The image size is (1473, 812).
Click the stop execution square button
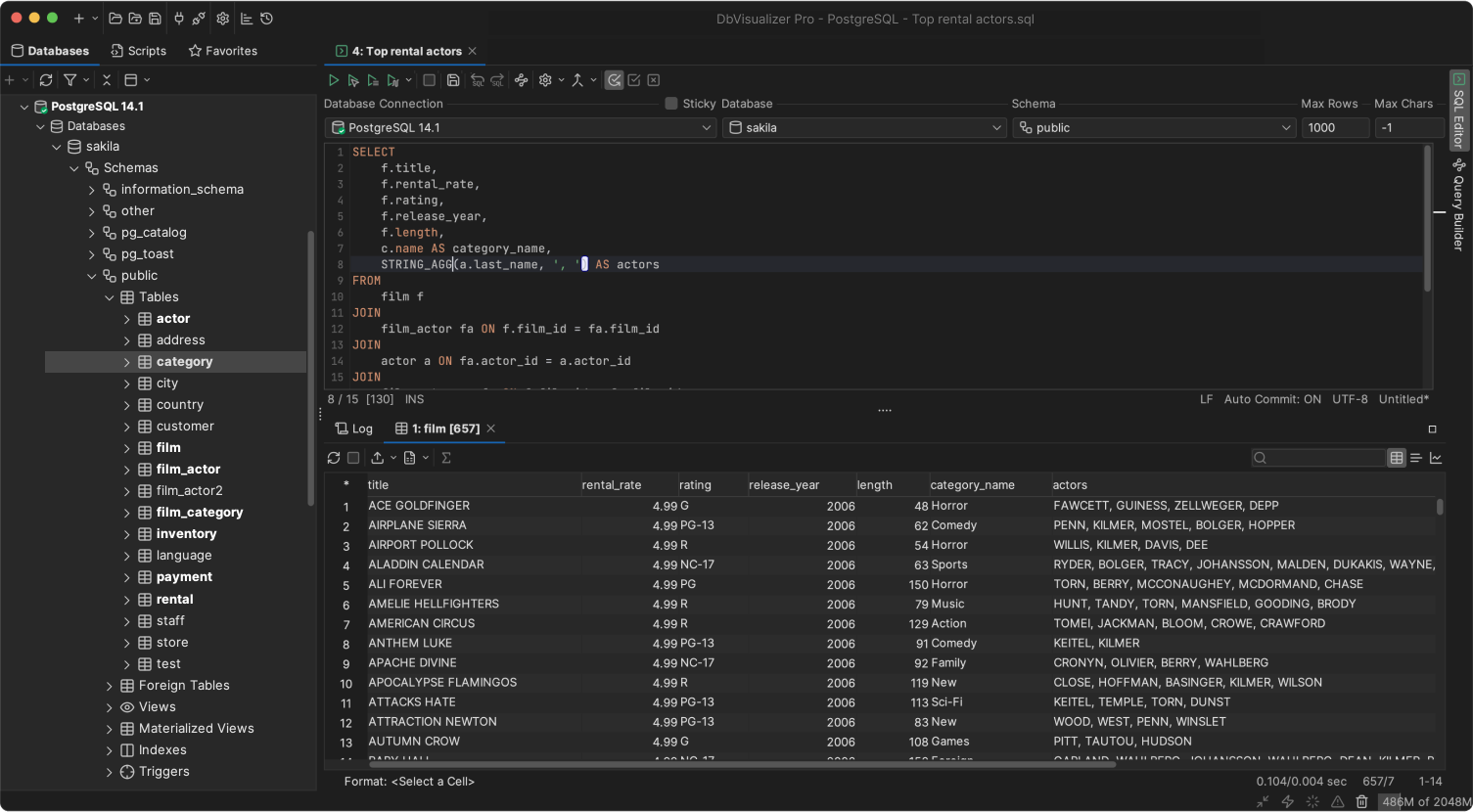(x=429, y=80)
